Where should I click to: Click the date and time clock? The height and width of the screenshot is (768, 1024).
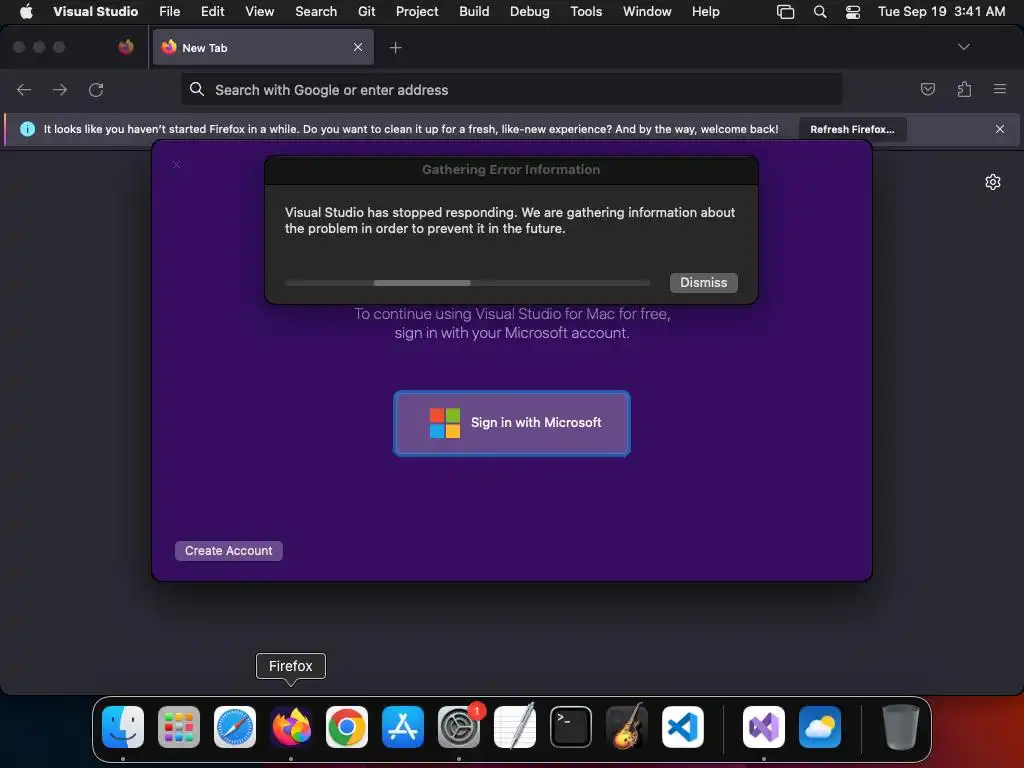click(x=941, y=12)
